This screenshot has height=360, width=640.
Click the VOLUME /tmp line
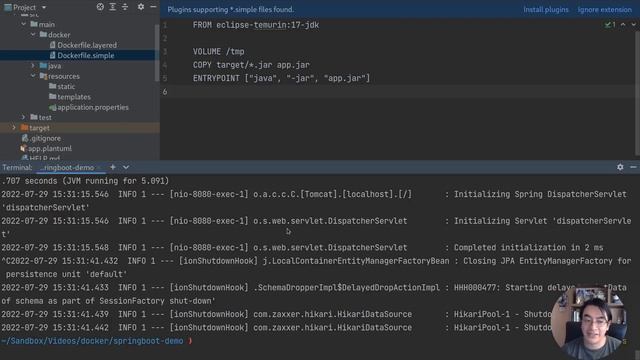pos(218,51)
